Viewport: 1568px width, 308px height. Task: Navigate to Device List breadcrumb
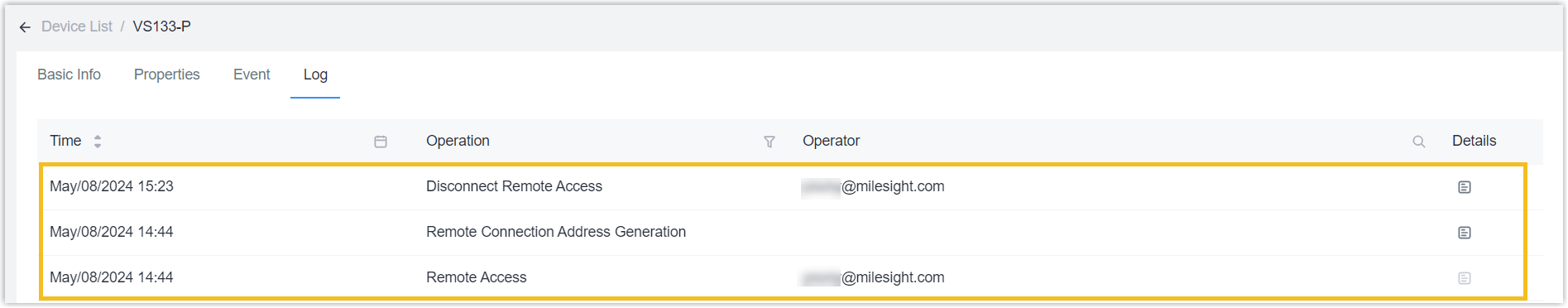[x=77, y=26]
